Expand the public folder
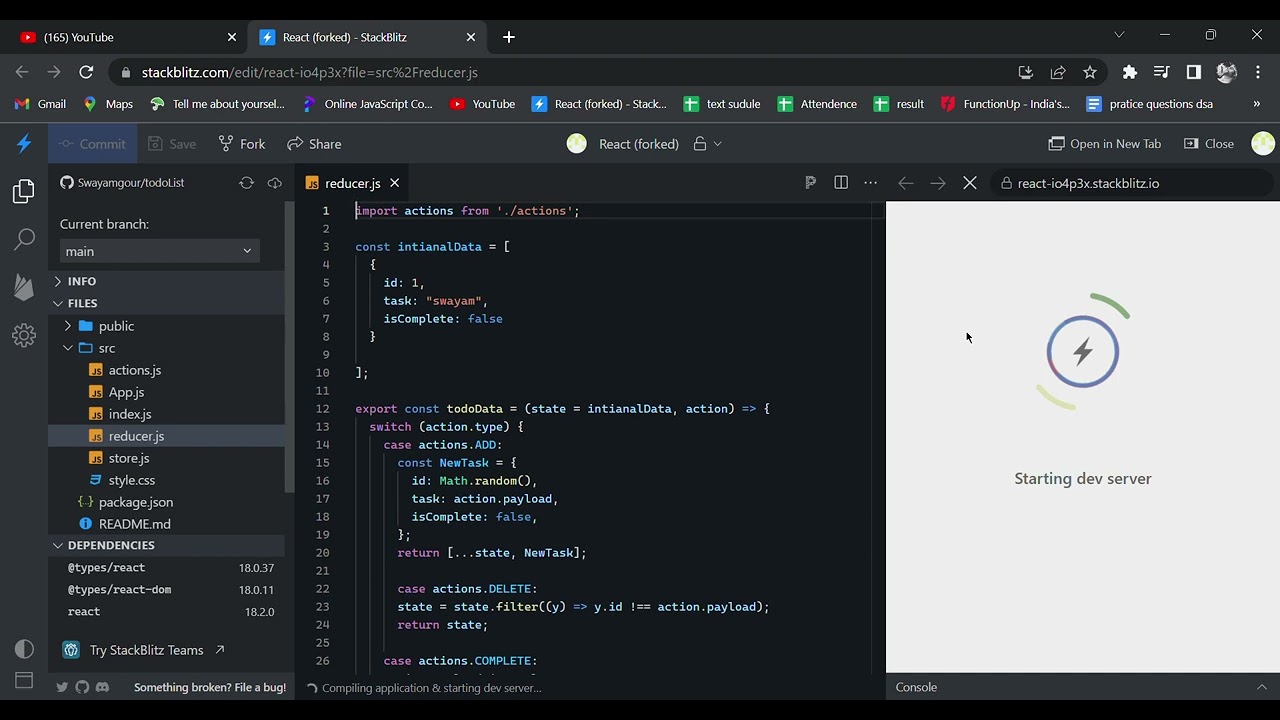The width and height of the screenshot is (1280, 720). (166, 326)
